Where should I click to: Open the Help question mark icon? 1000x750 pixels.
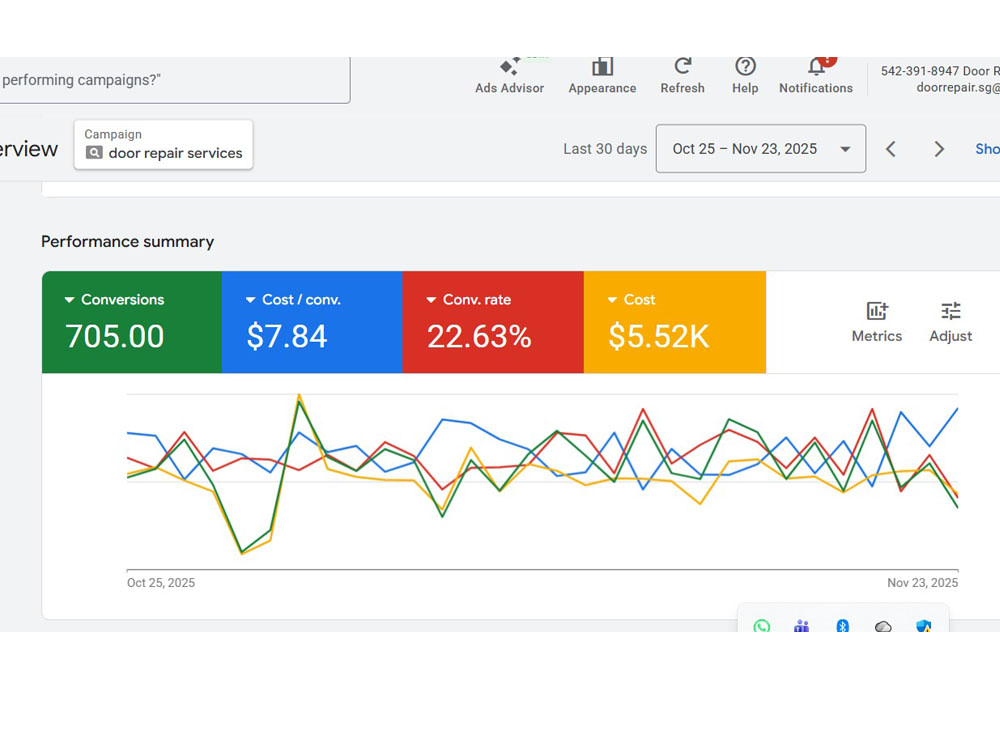(745, 66)
